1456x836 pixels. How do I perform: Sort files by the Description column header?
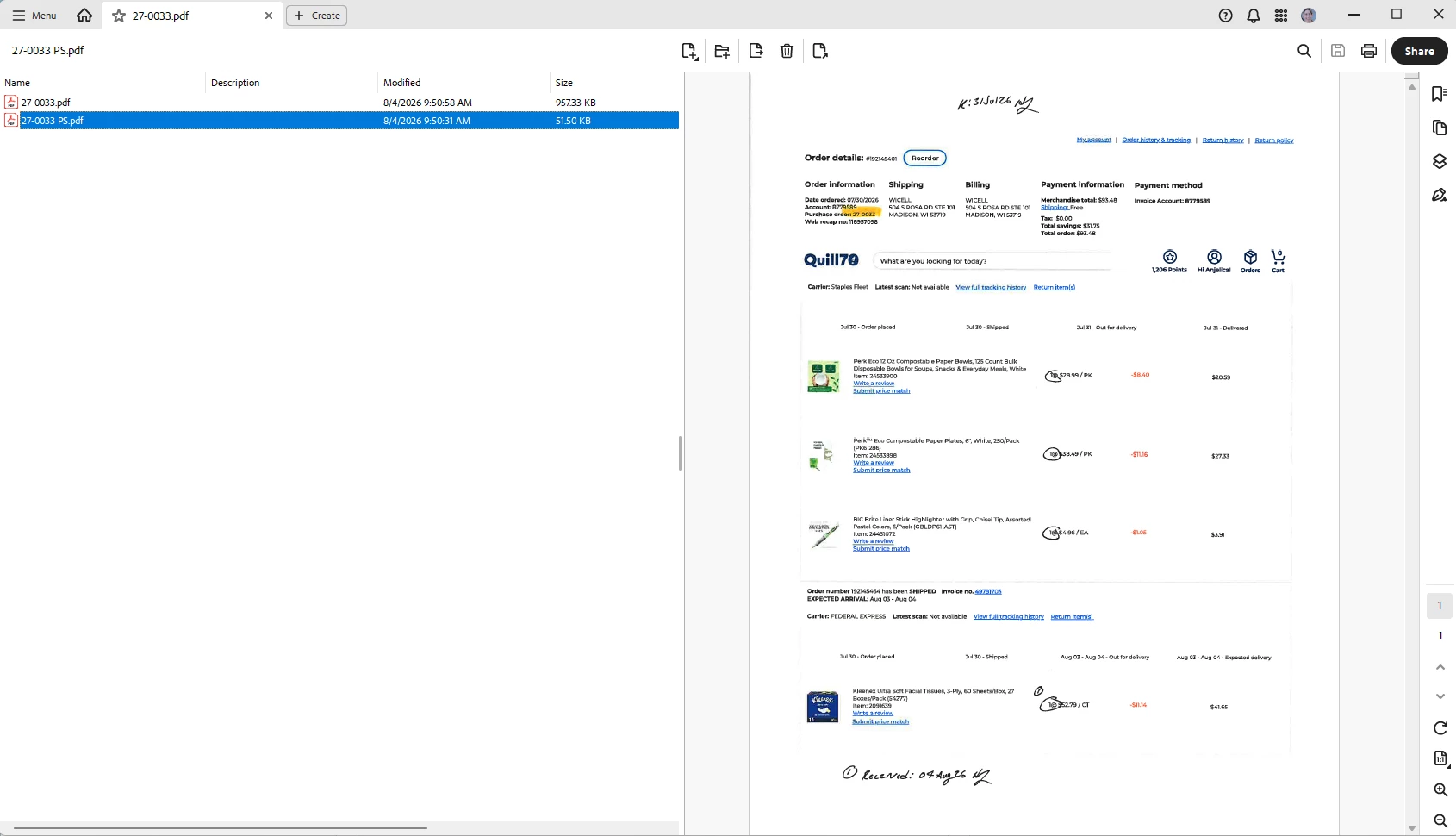pos(292,83)
